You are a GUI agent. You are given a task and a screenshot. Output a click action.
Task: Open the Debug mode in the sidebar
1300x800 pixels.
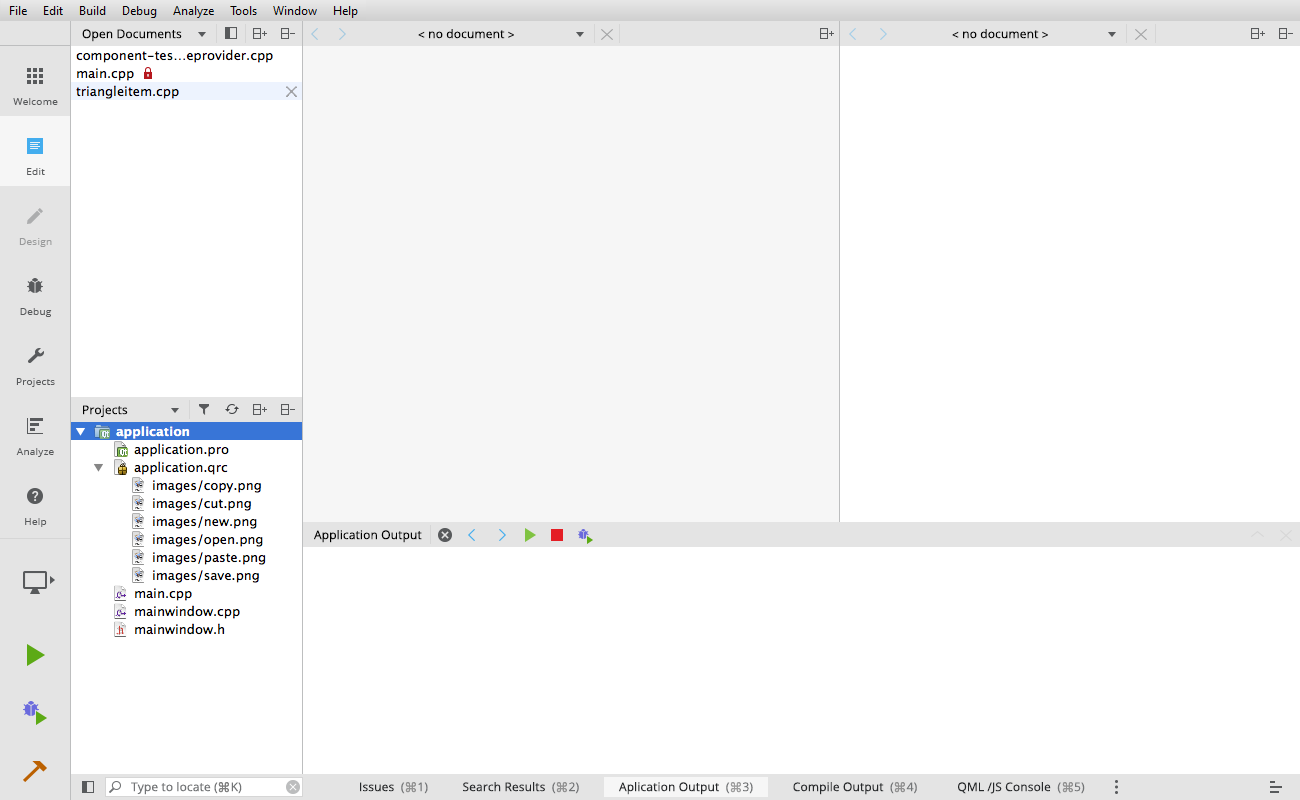35,295
